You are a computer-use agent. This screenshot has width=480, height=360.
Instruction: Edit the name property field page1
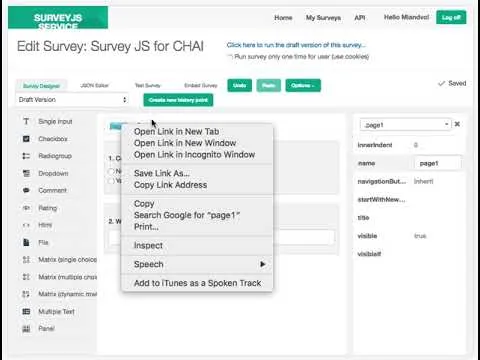437,163
